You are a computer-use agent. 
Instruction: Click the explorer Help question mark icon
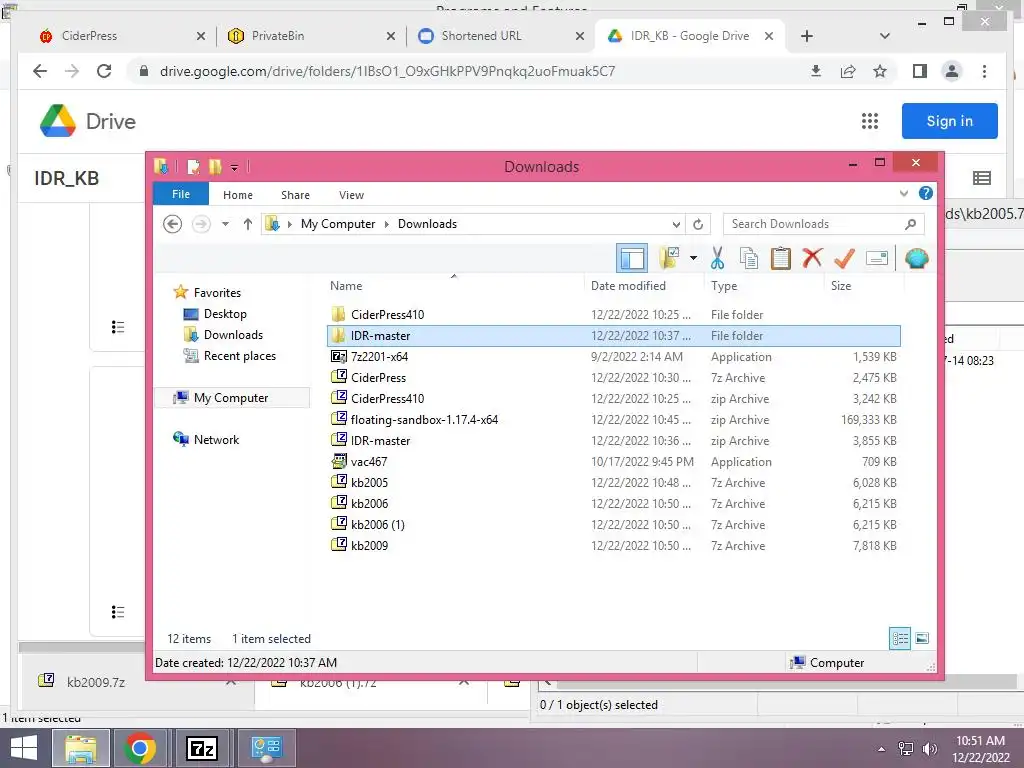pyautogui.click(x=925, y=193)
